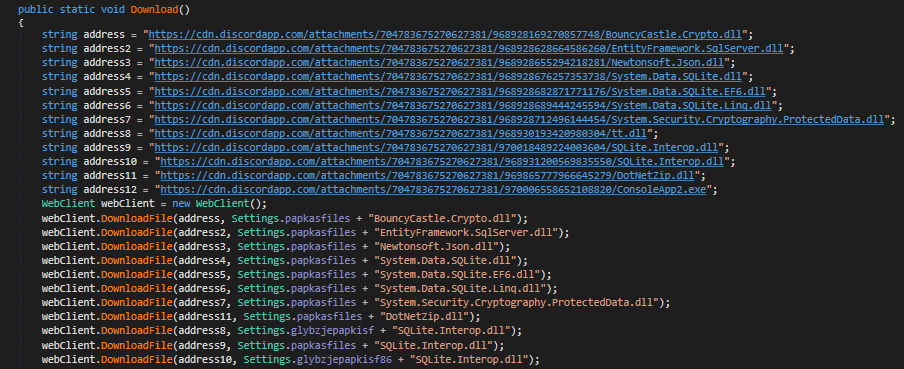904x369 pixels.
Task: Open the BouncyCastle.Crypto.dll Discord URL
Action: (x=445, y=34)
